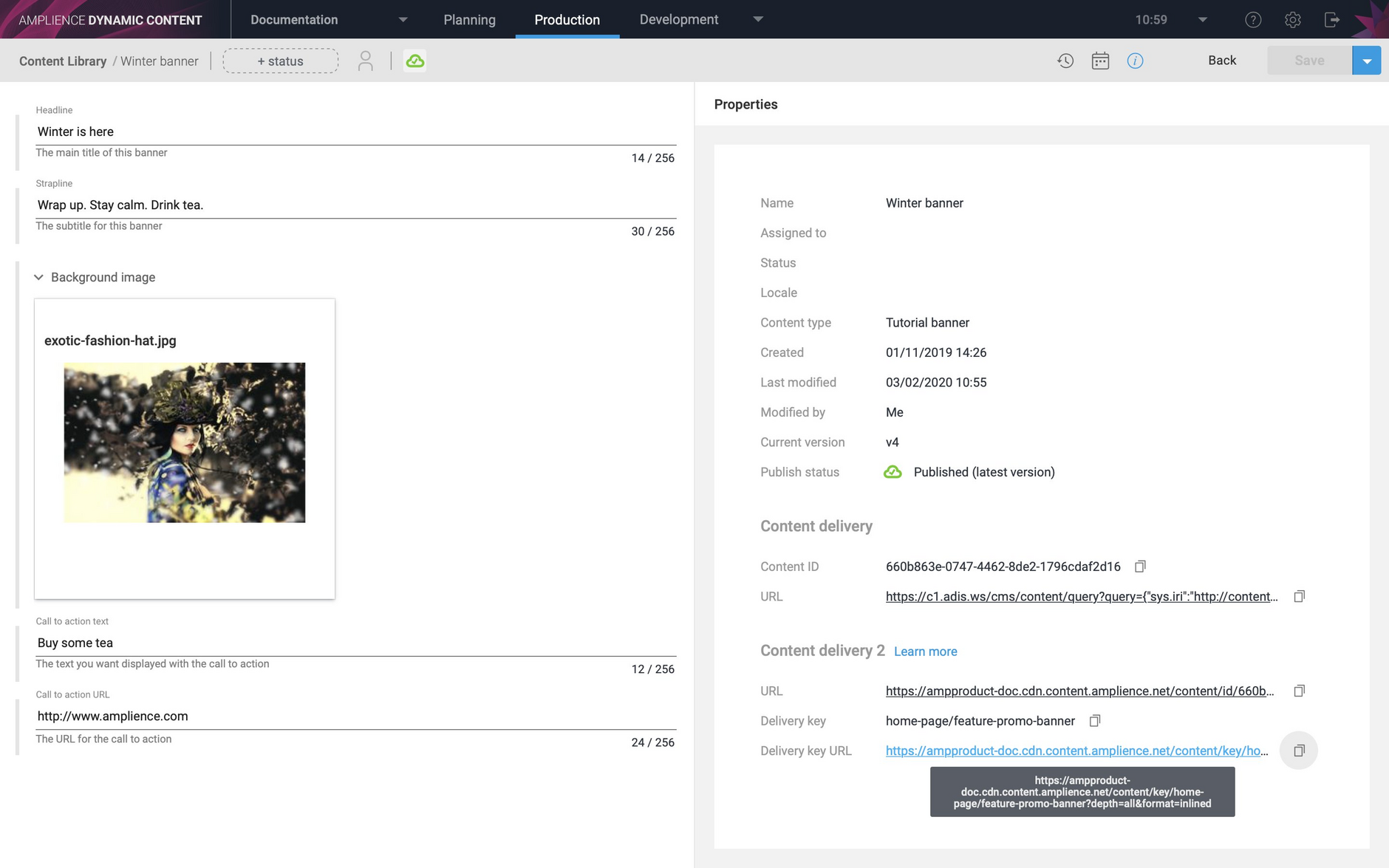Image resolution: width=1389 pixels, height=868 pixels.
Task: Open the settings gear icon
Action: tap(1293, 19)
